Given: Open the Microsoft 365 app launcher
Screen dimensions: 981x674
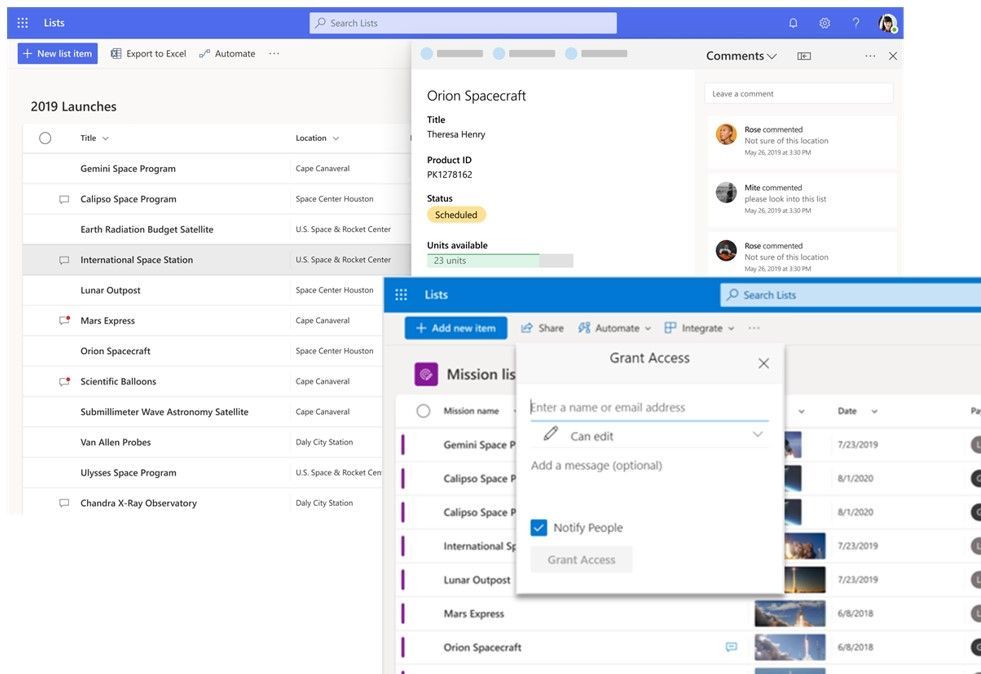Looking at the screenshot, I should [x=22, y=22].
